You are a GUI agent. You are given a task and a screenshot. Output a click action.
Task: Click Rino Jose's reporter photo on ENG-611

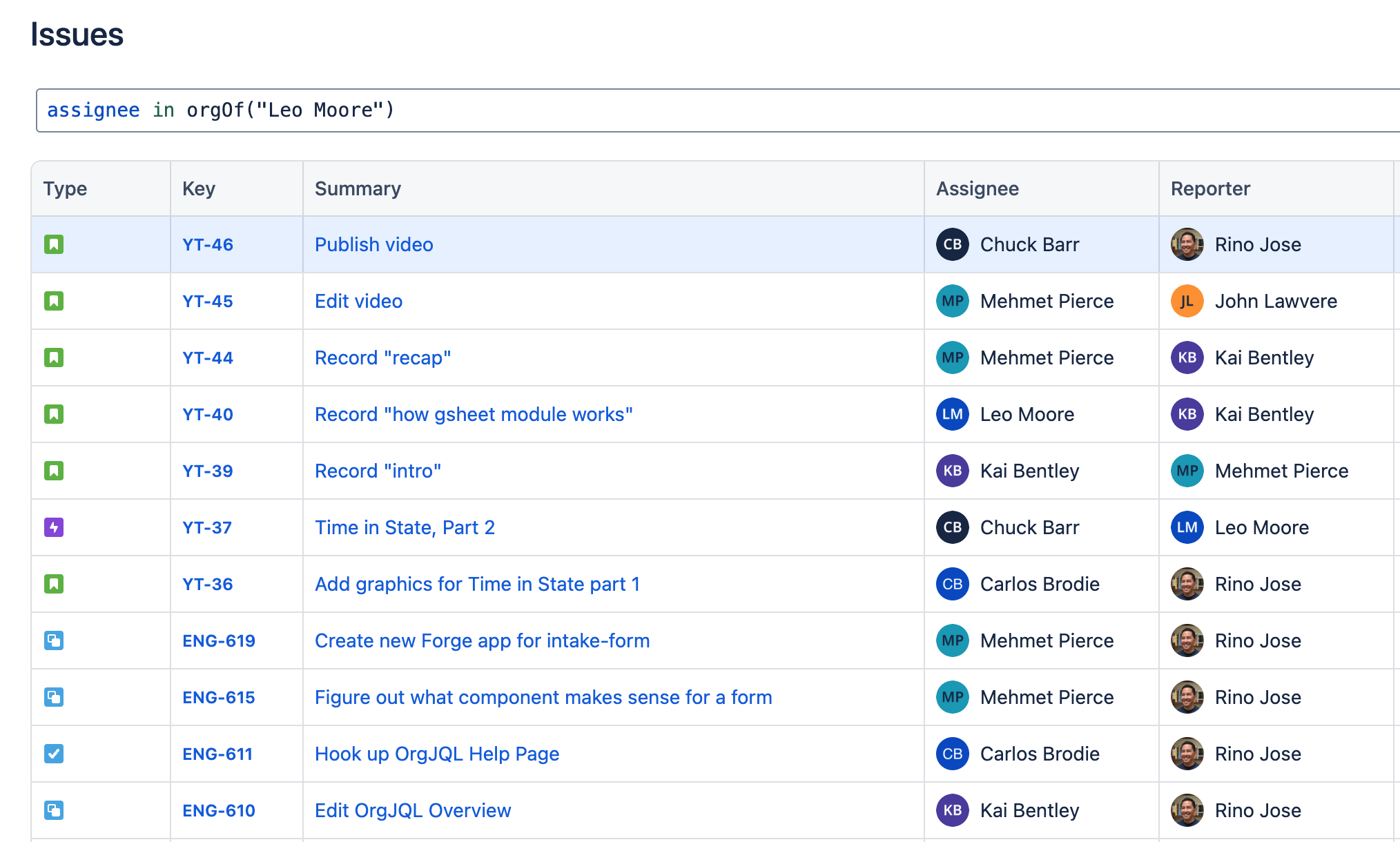click(x=1187, y=754)
